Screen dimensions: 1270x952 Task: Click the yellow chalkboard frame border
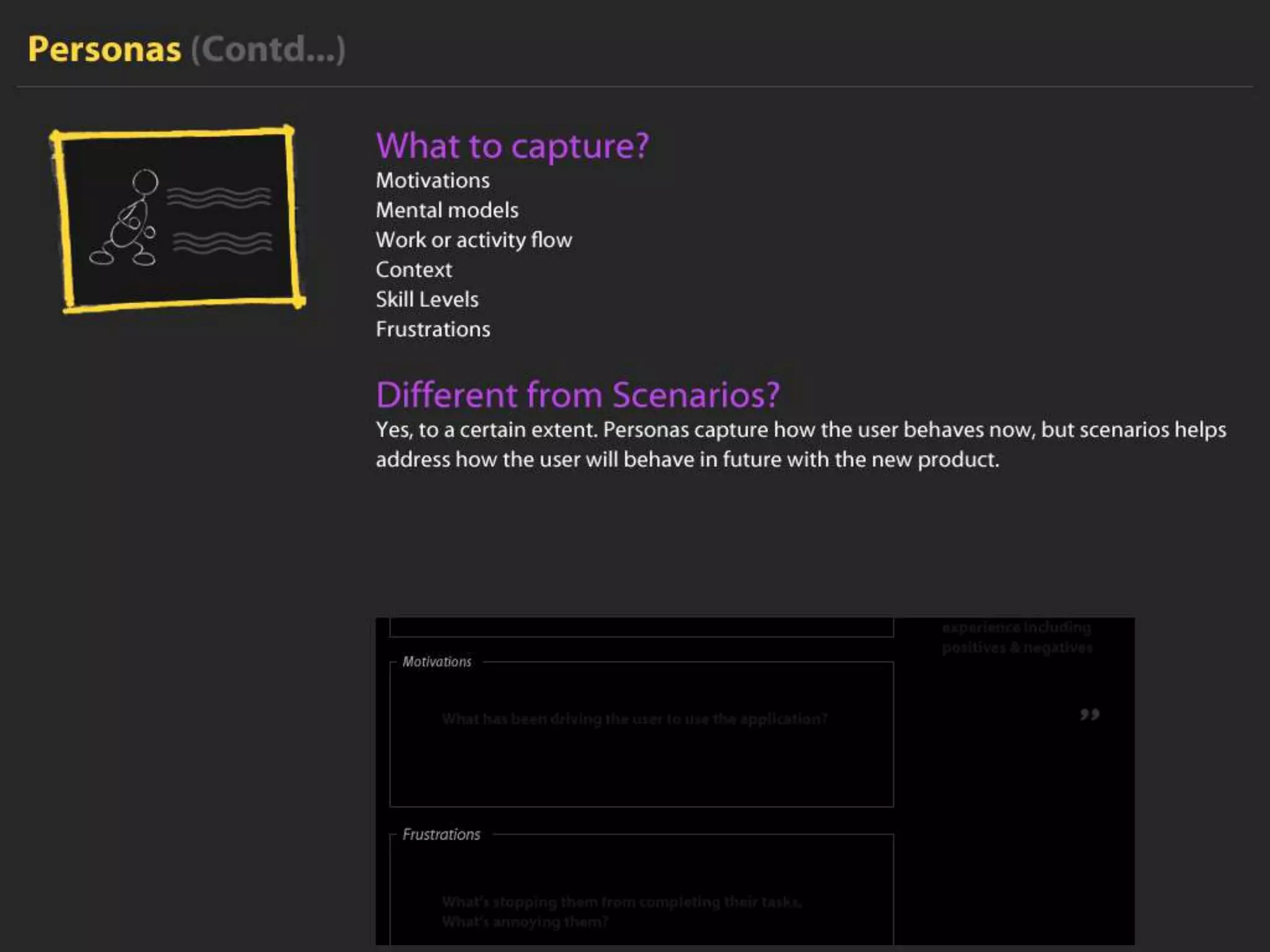(174, 133)
